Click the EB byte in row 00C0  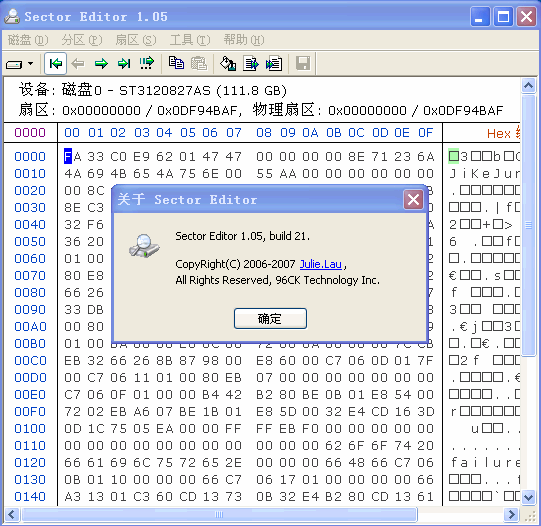coord(72,361)
